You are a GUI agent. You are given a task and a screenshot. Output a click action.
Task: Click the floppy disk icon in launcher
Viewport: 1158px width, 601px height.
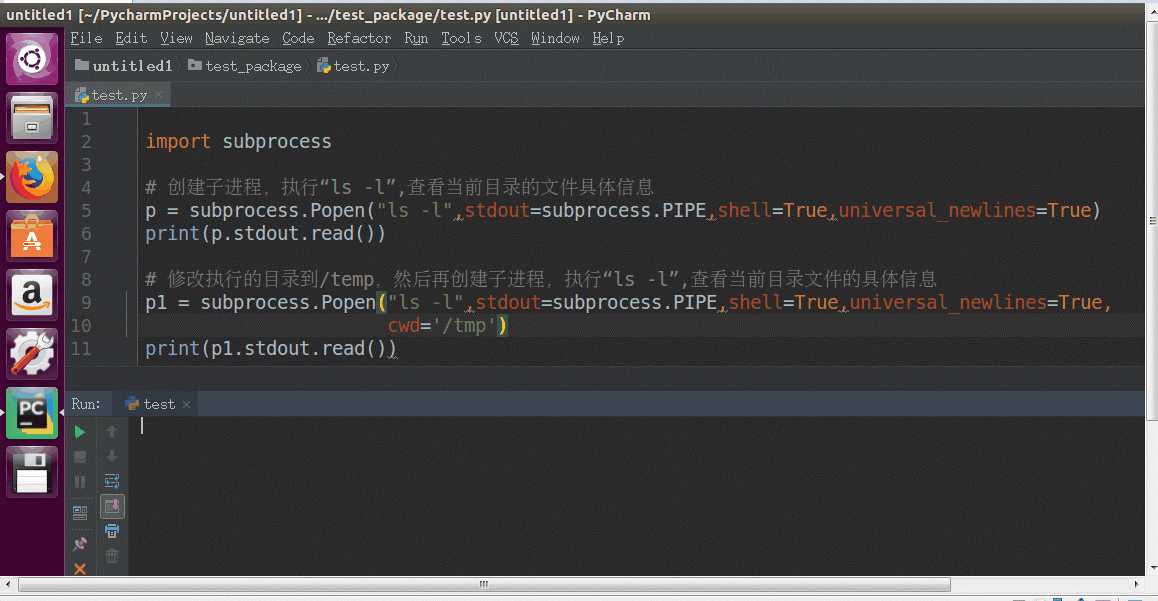pyautogui.click(x=32, y=472)
